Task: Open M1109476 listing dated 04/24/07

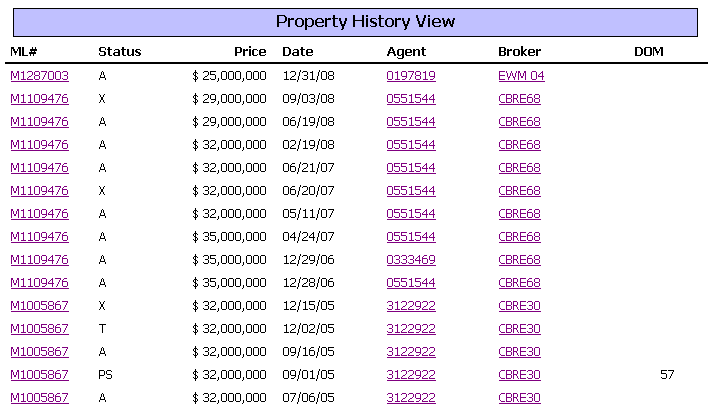Action: (x=40, y=237)
